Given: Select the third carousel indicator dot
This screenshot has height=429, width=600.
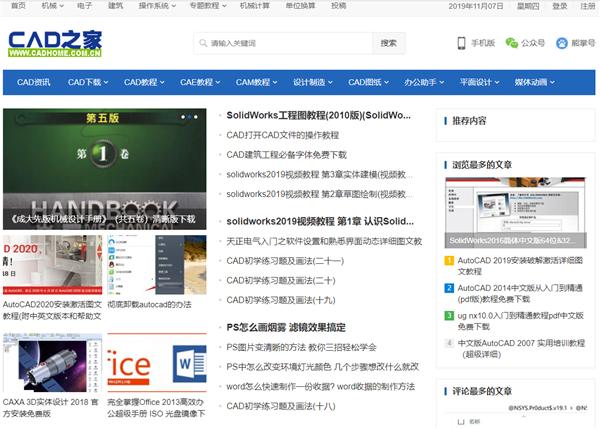Looking at the screenshot, I should [196, 117].
